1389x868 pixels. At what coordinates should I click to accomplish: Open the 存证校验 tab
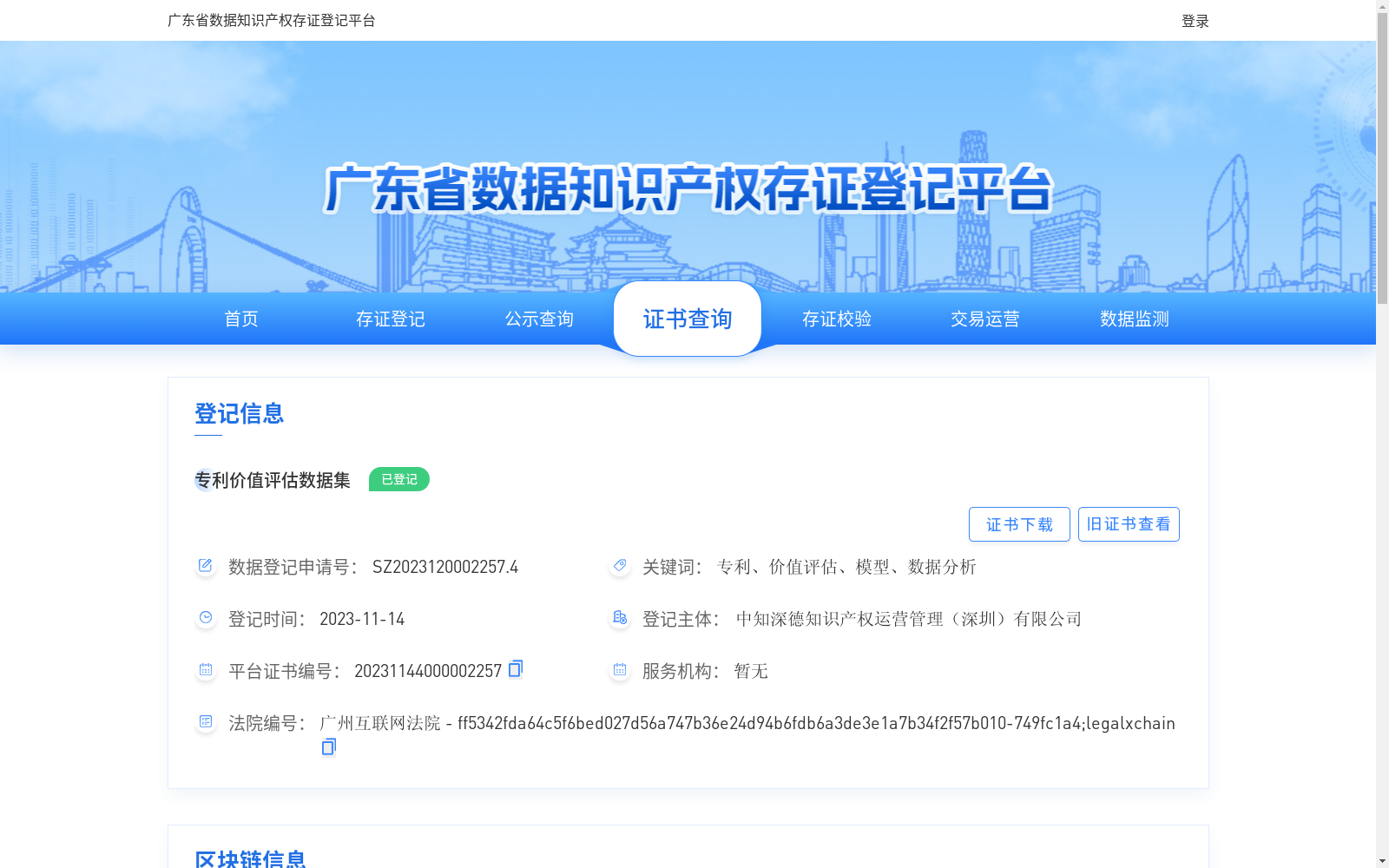[837, 319]
